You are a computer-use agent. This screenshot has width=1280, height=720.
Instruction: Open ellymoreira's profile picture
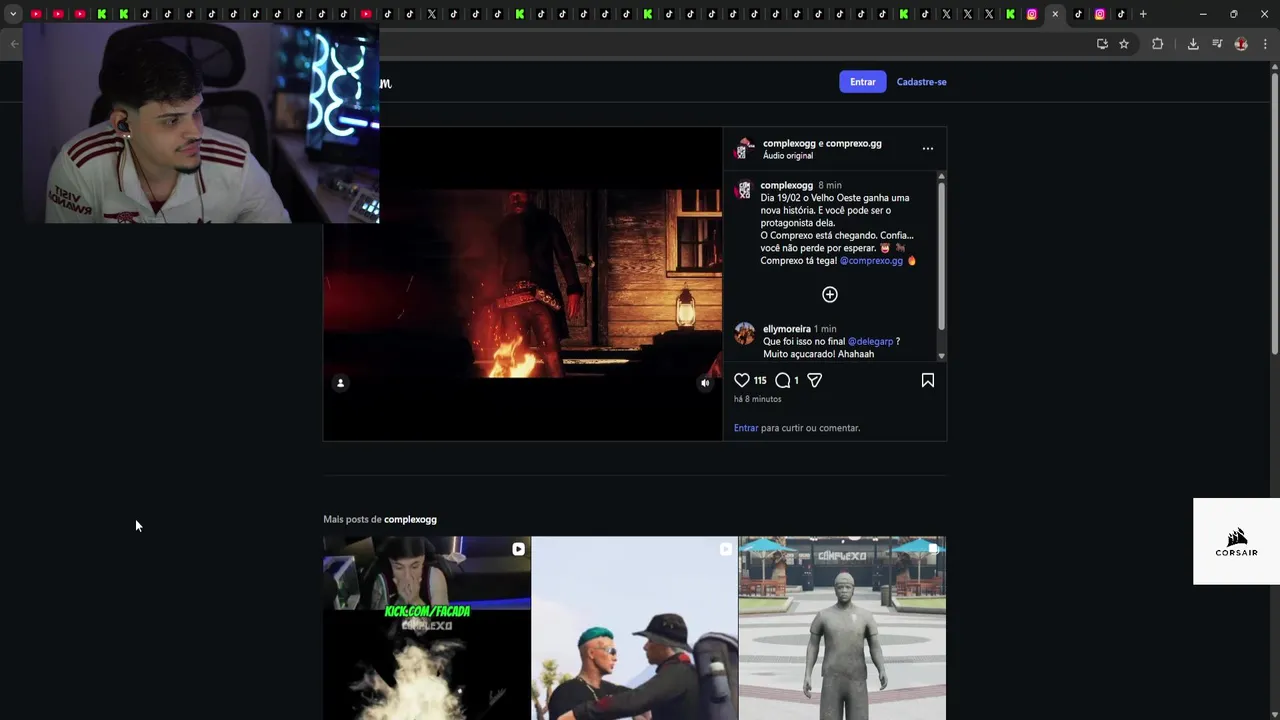(x=745, y=334)
